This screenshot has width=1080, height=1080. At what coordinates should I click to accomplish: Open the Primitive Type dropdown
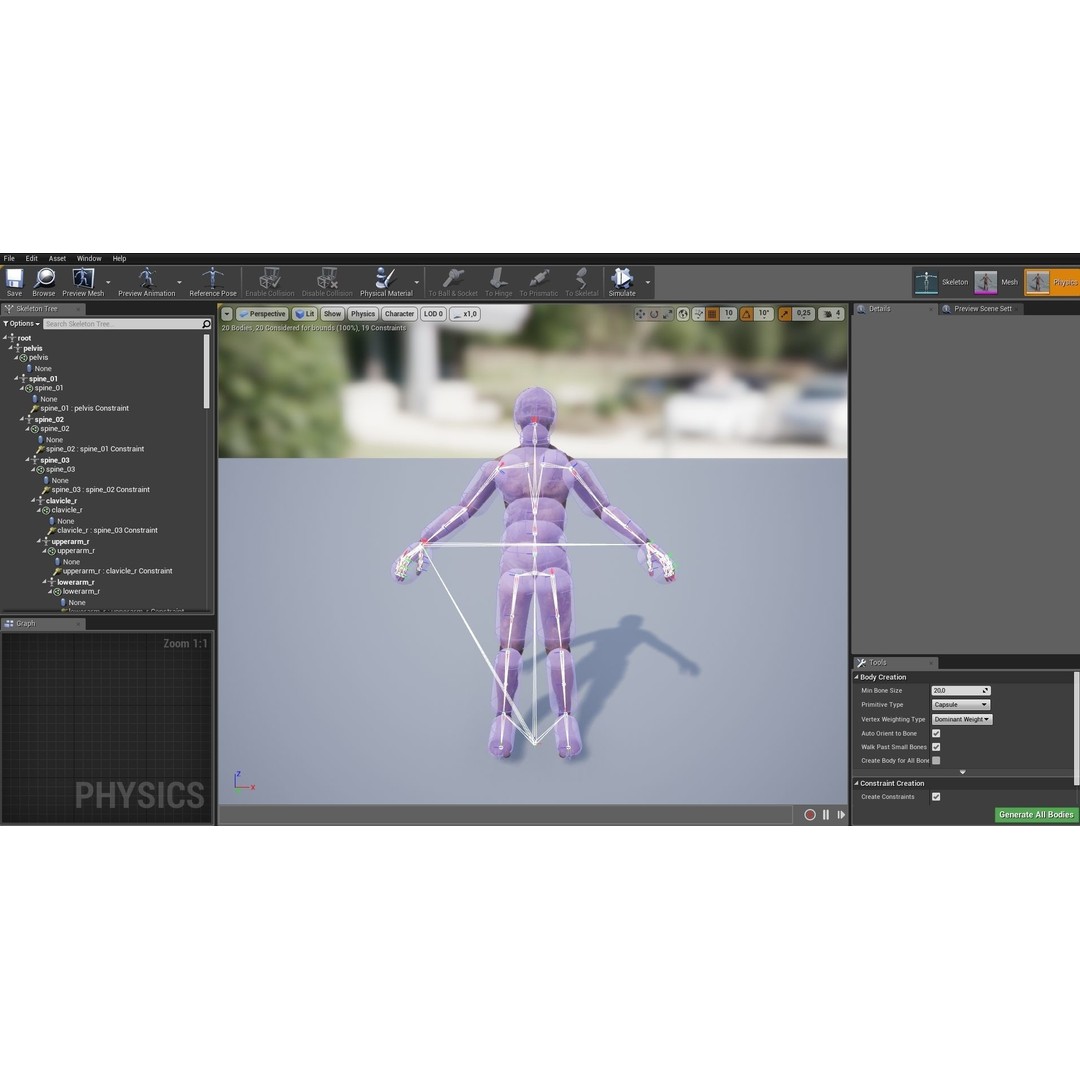(x=960, y=704)
